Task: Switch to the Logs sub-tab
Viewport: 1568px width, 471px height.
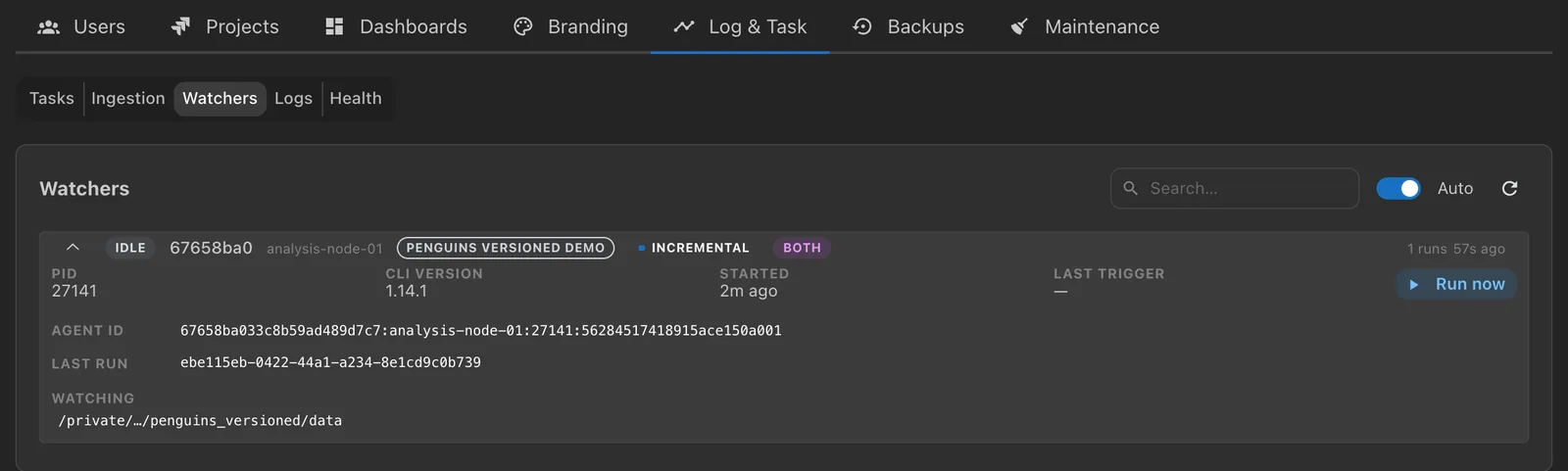Action: [293, 98]
